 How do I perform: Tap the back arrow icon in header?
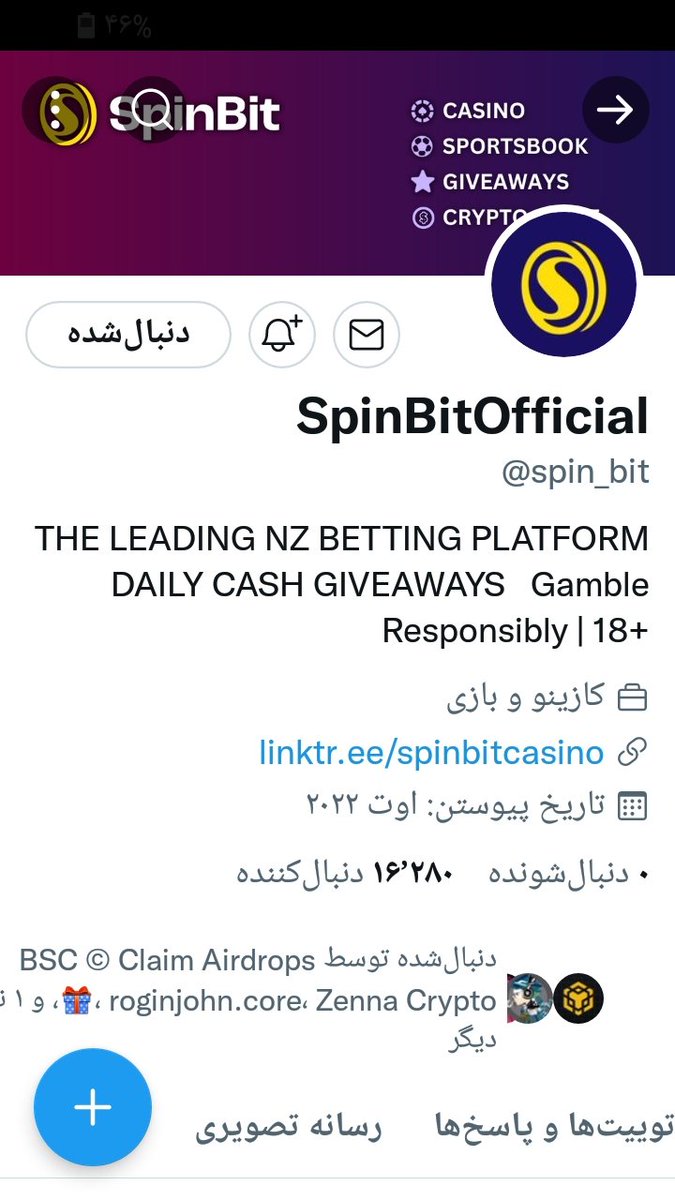coord(615,109)
